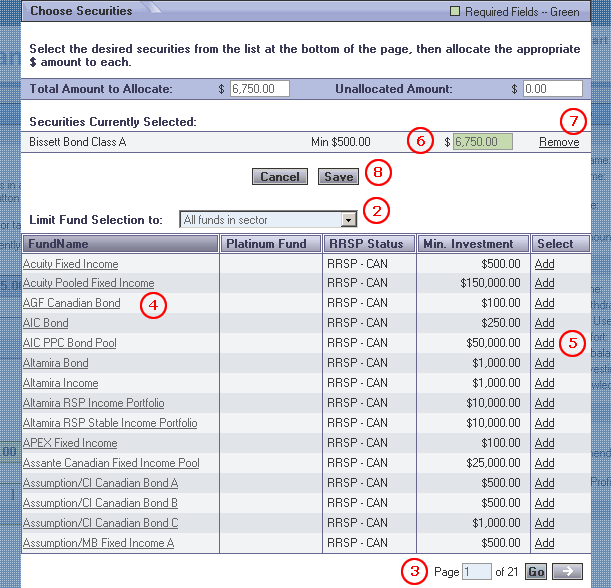
Task: Add the APEX Fixed Income fund
Action: [544, 443]
